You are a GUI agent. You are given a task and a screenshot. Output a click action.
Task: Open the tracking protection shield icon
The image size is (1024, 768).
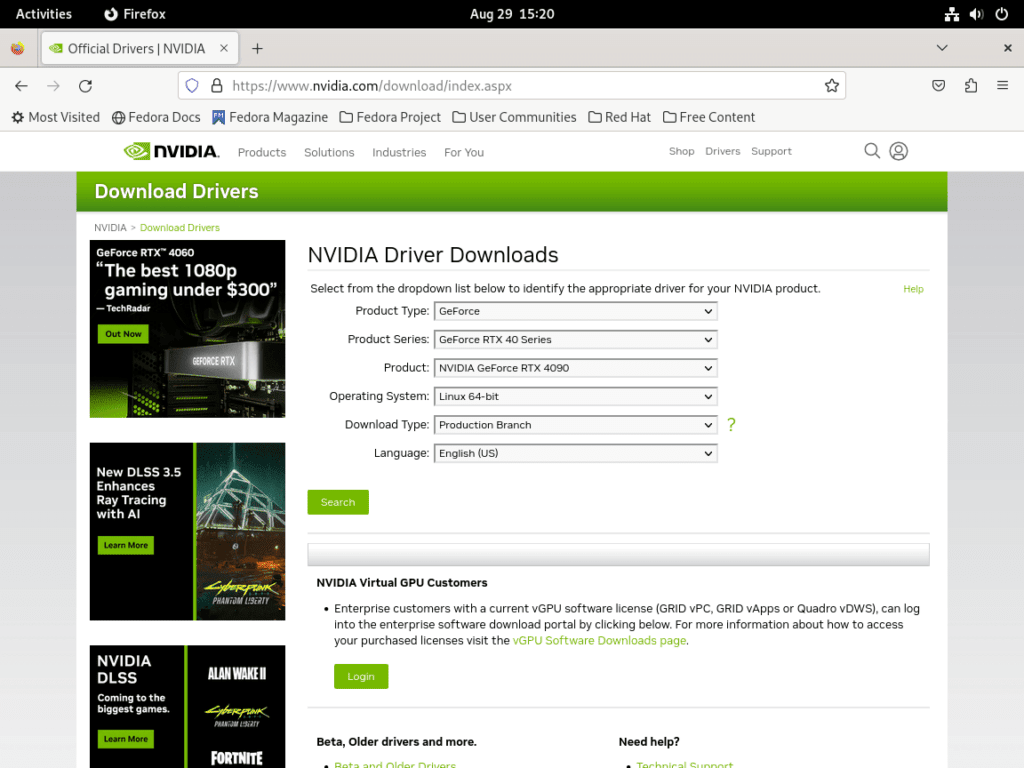191,85
